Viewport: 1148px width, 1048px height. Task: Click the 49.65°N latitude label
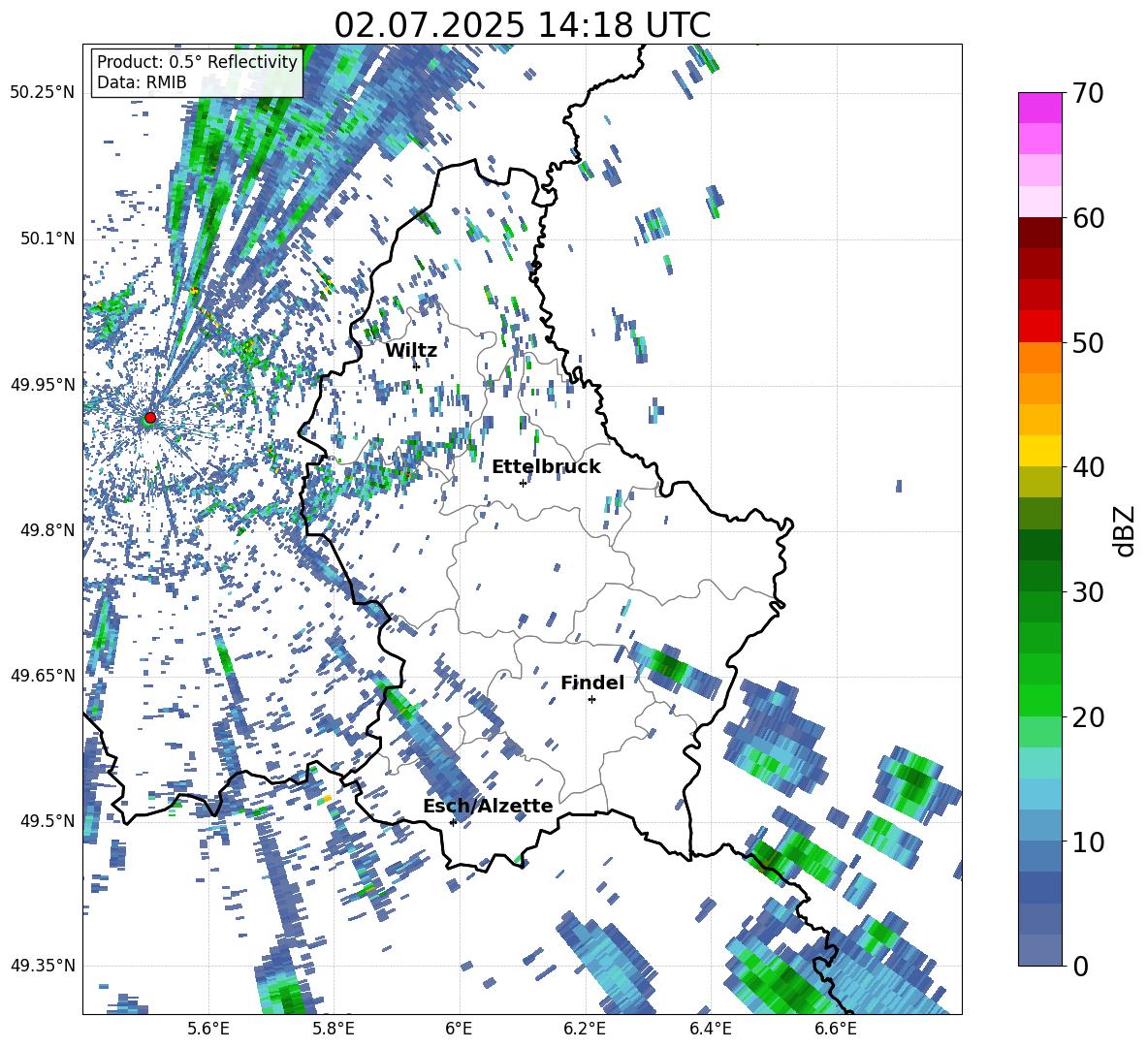coord(43,675)
